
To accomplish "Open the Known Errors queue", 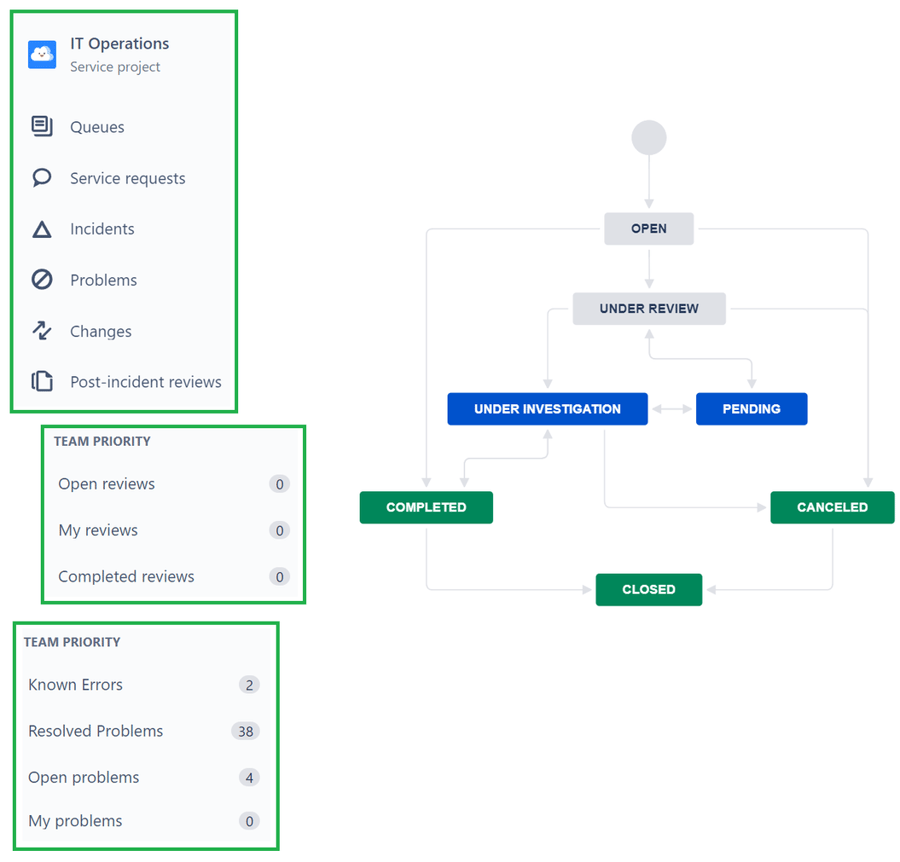I will coord(75,685).
